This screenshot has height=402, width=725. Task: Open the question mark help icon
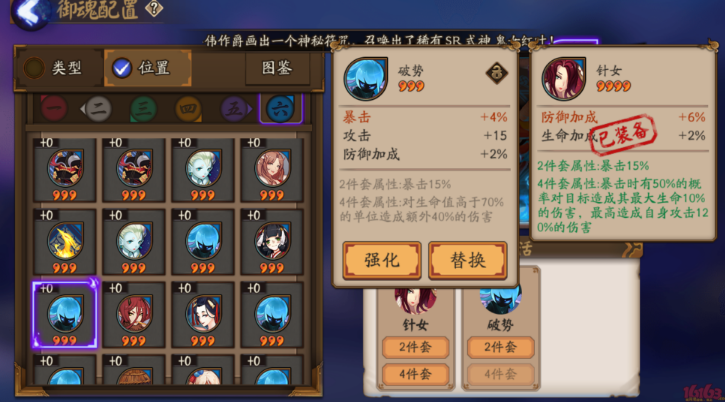[x=154, y=8]
